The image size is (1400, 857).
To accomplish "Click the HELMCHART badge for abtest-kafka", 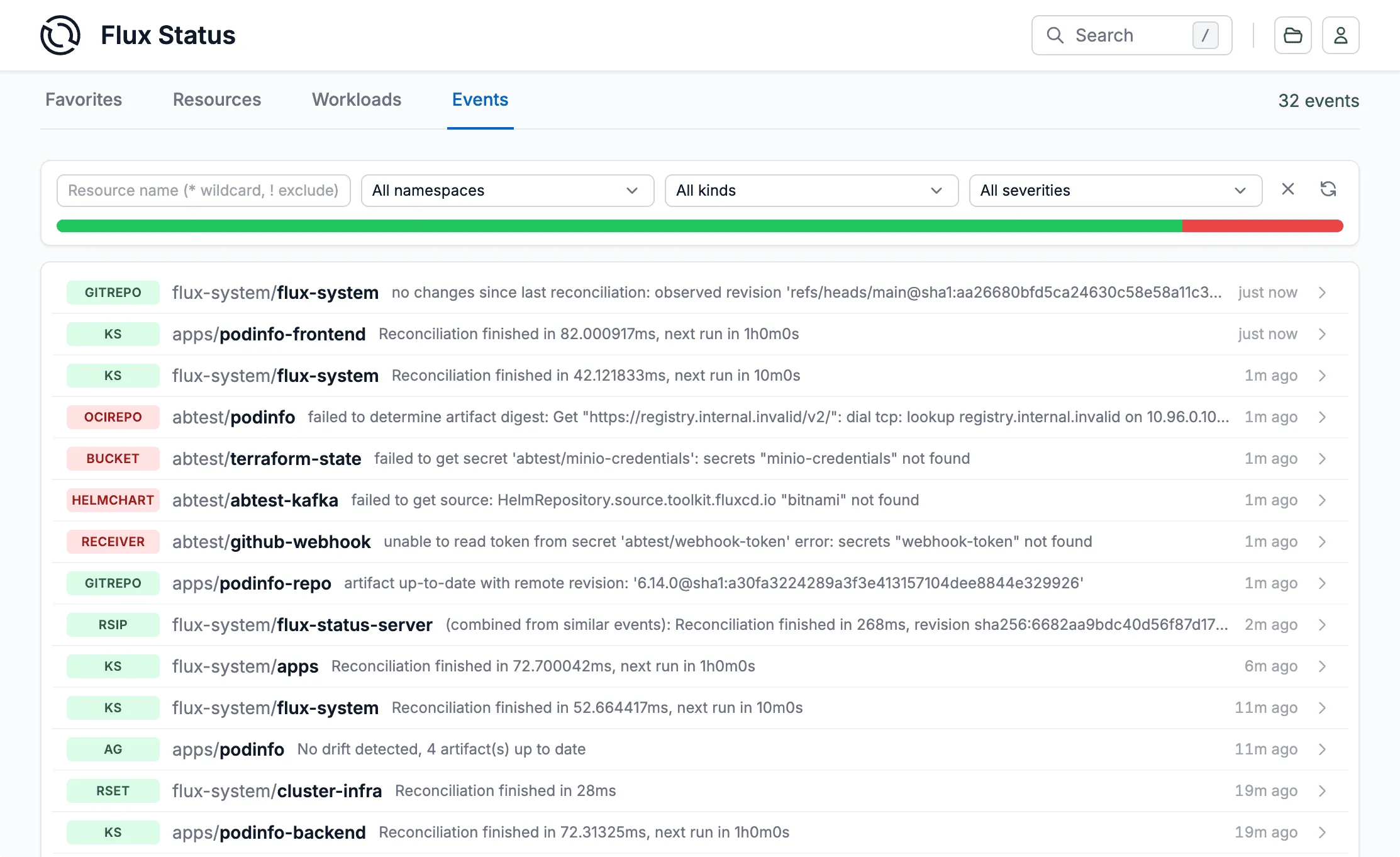I will 113,500.
